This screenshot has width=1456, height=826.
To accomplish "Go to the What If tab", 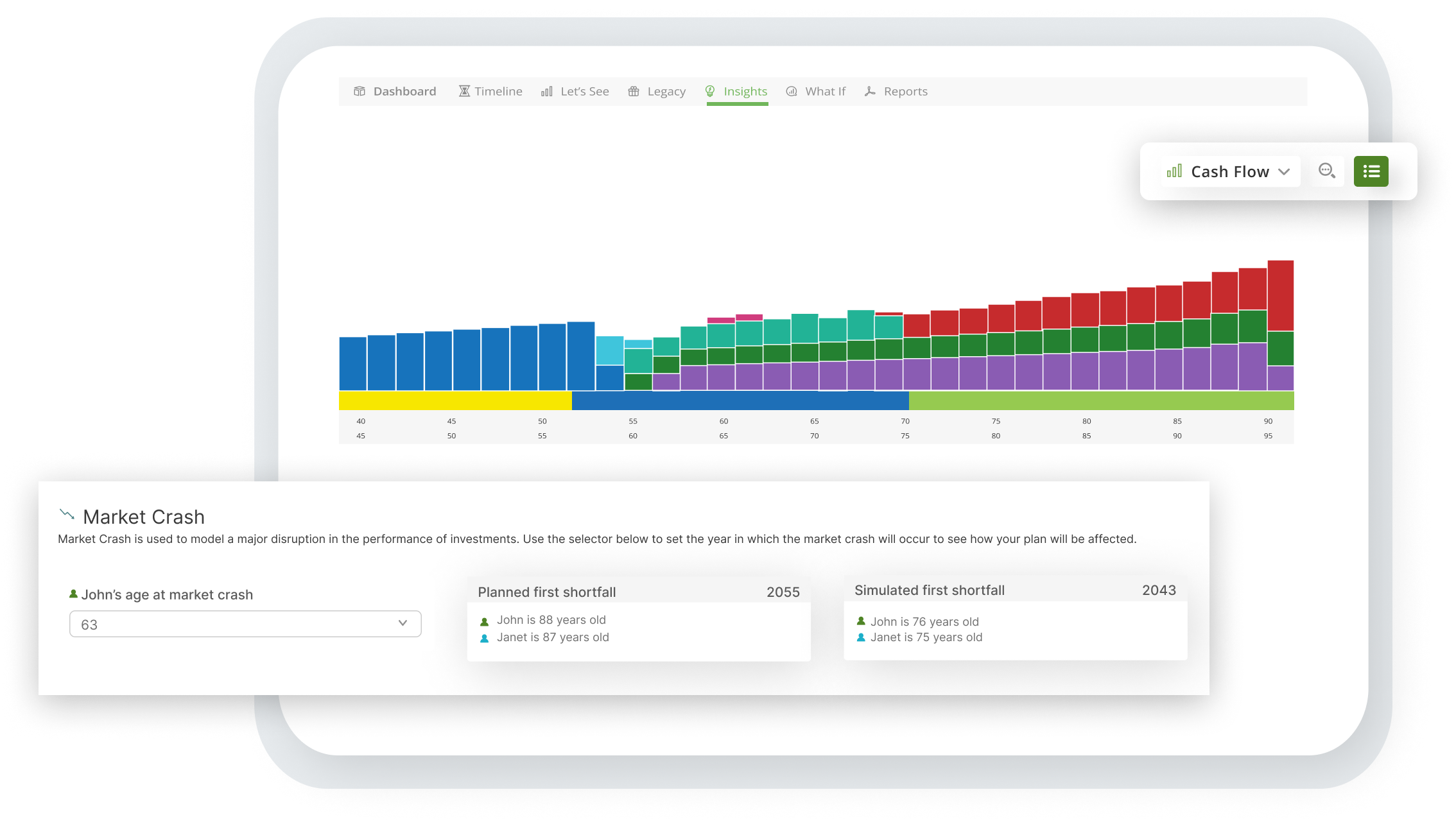I will tap(825, 91).
